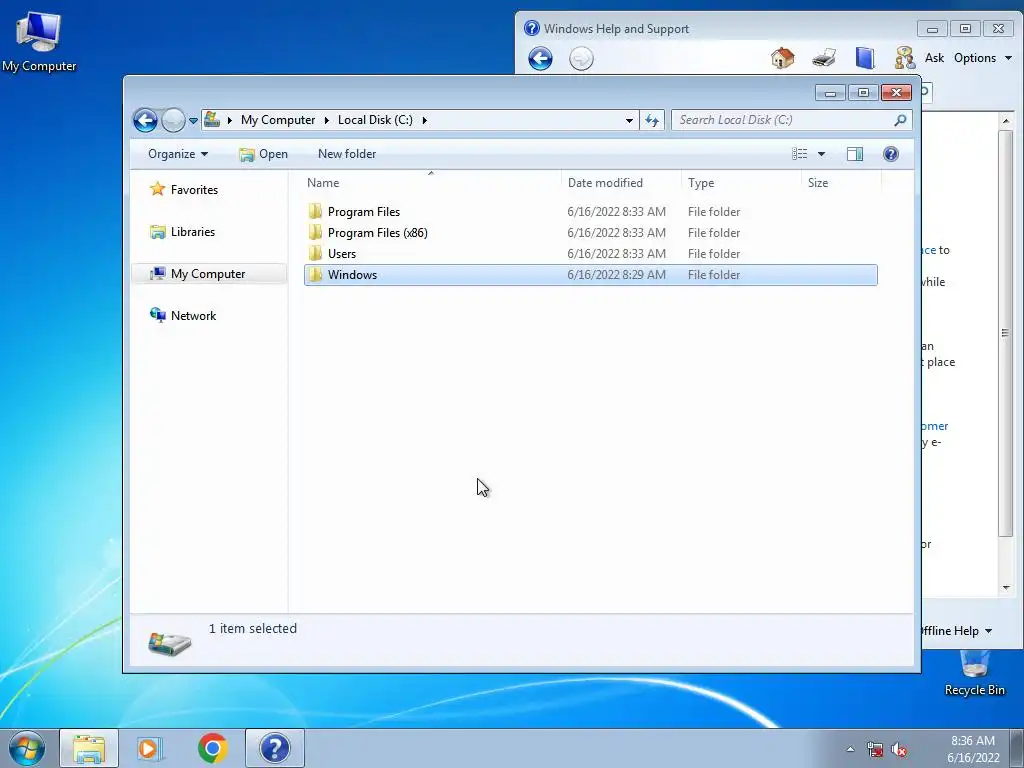Select My Computer breadcrumb segment

pos(278,120)
